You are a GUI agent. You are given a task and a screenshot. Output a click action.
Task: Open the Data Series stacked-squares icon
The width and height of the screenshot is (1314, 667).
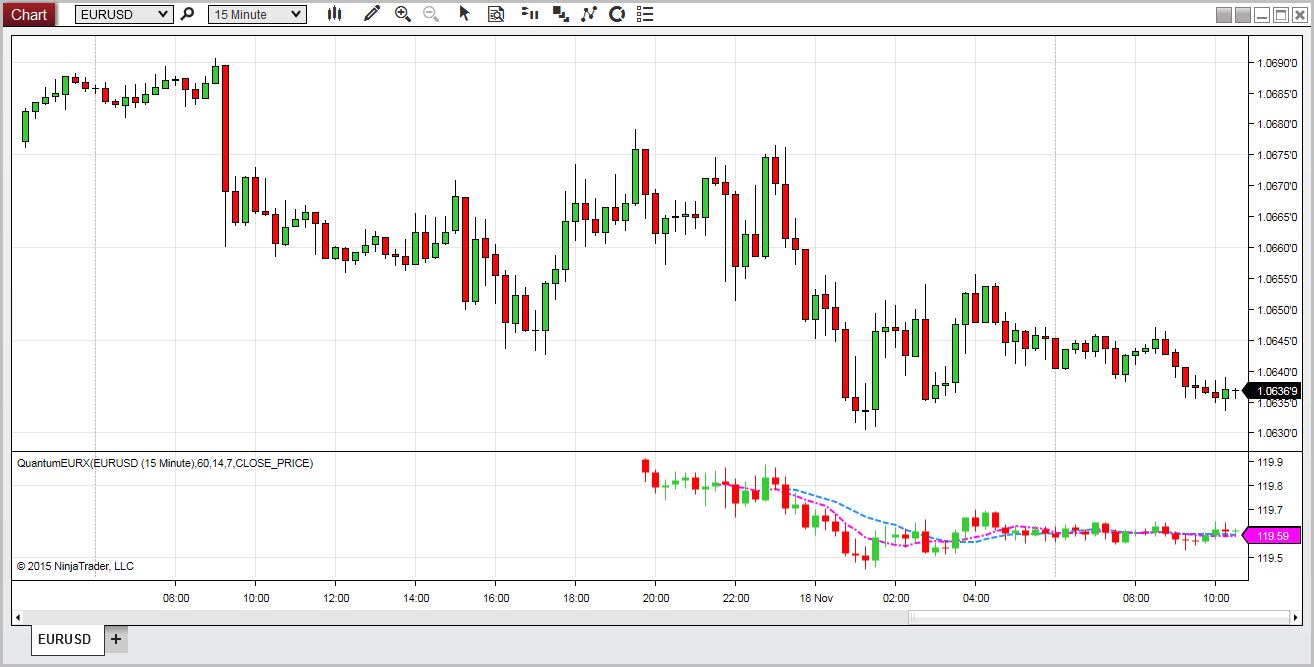pyautogui.click(x=560, y=14)
